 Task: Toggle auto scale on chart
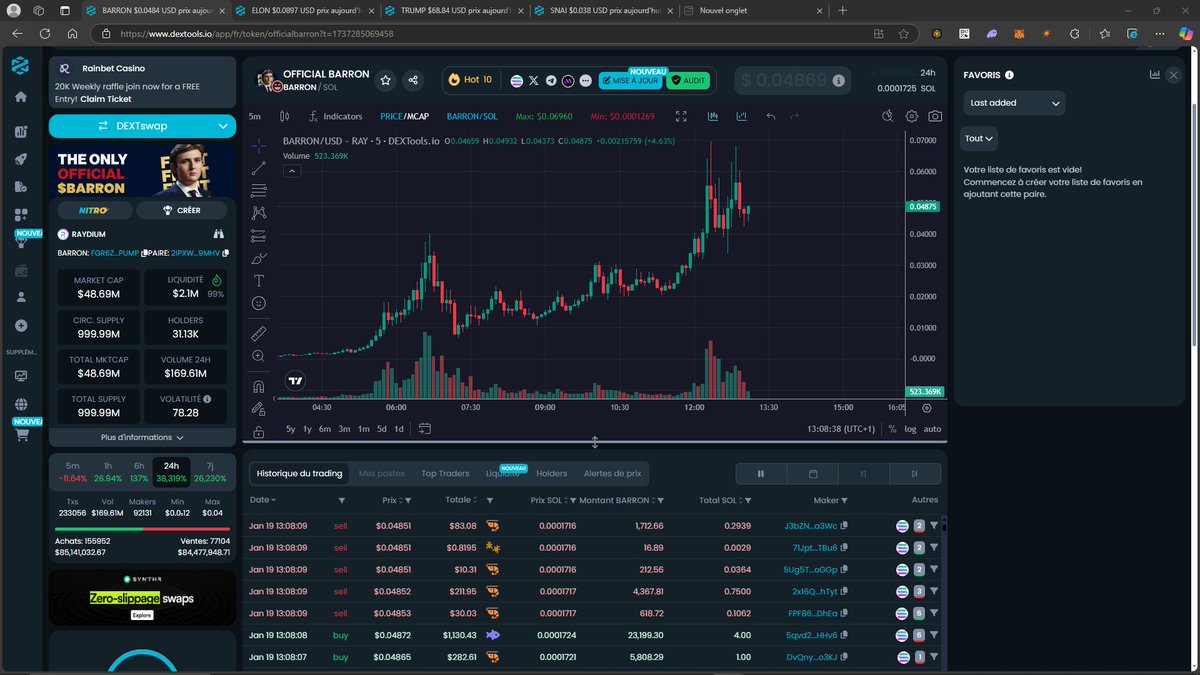point(932,429)
